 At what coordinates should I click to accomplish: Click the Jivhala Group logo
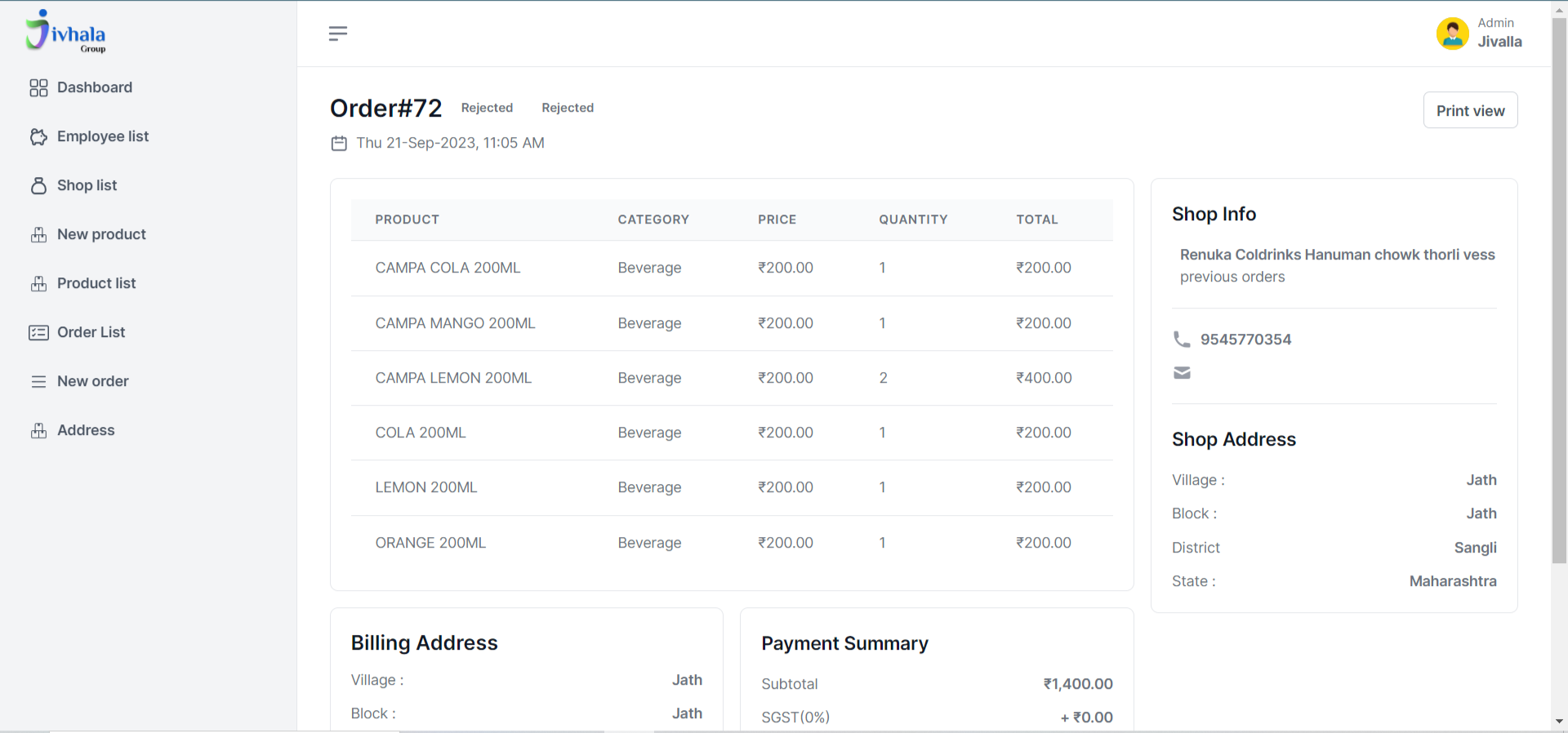point(65,32)
